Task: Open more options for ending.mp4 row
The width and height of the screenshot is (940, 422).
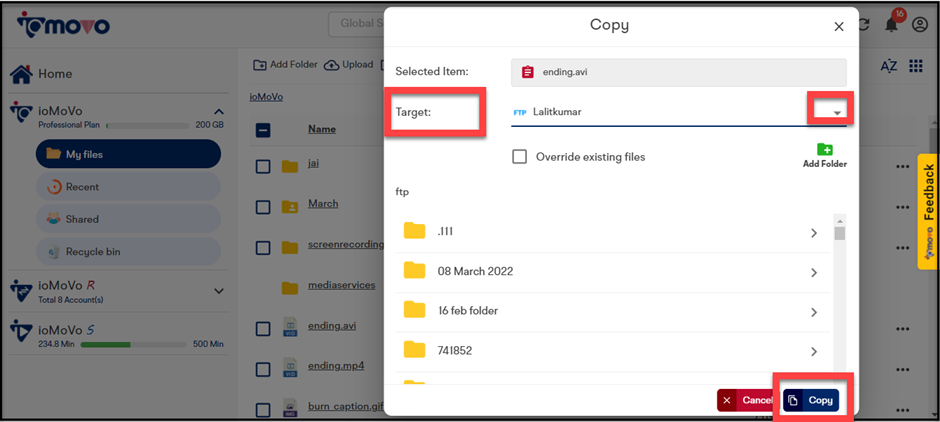Action: pyautogui.click(x=903, y=369)
